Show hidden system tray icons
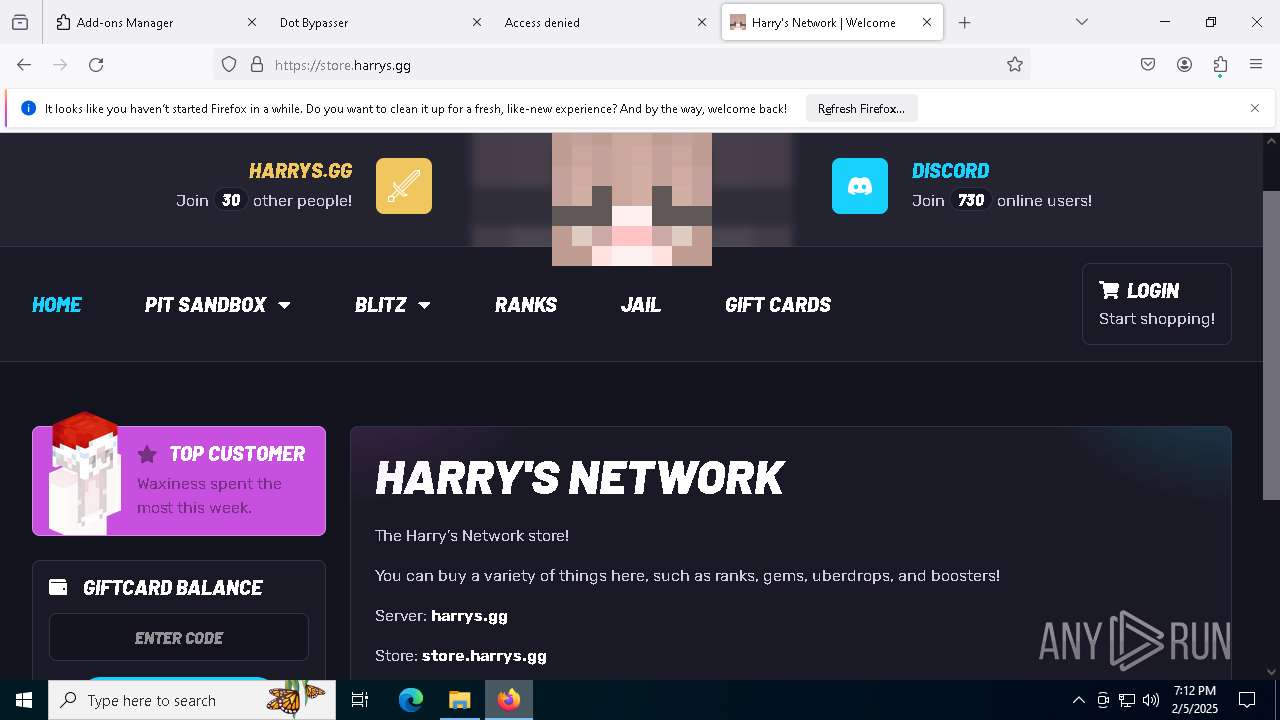1280x720 pixels. click(1078, 700)
